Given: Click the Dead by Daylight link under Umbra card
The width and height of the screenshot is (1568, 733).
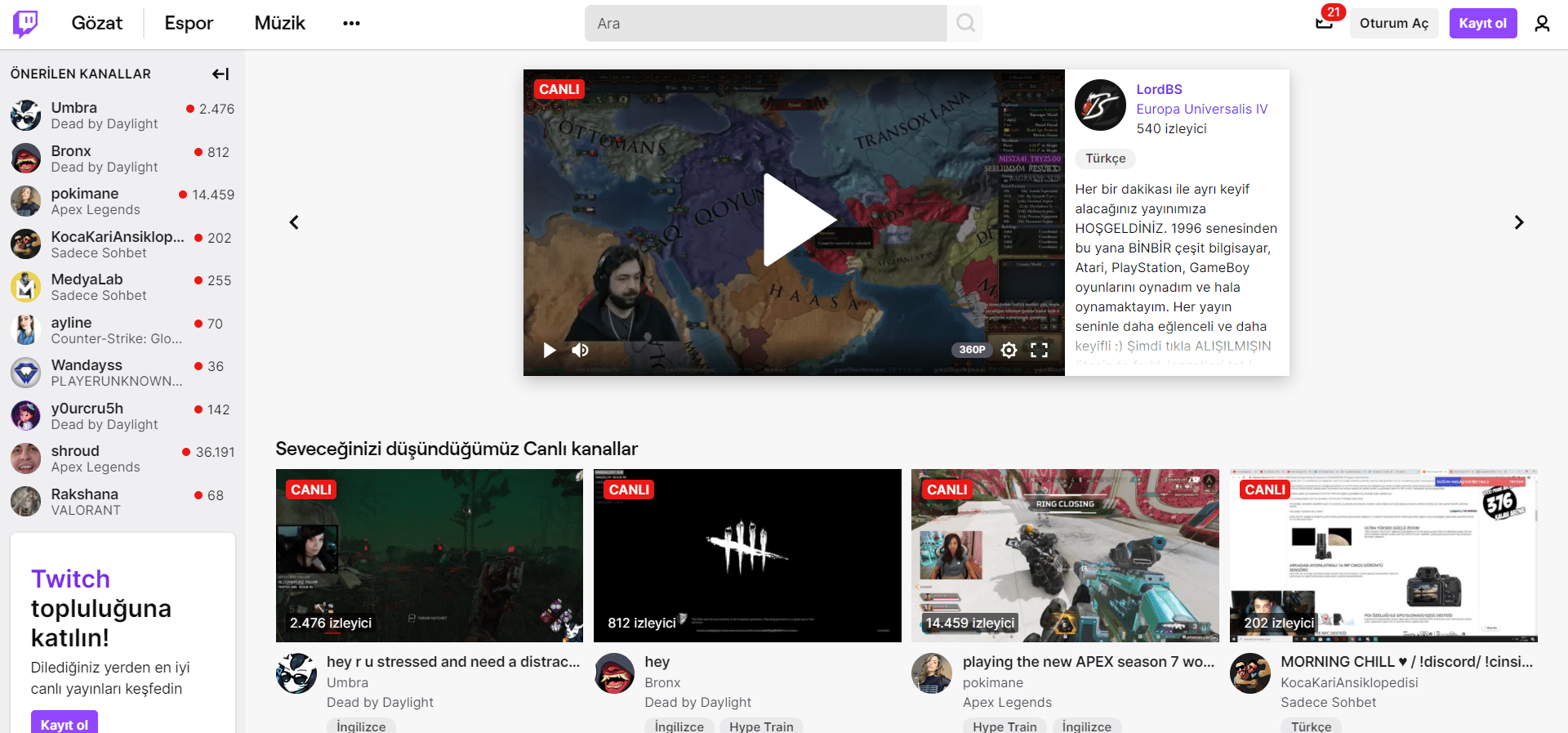Looking at the screenshot, I should (x=381, y=702).
